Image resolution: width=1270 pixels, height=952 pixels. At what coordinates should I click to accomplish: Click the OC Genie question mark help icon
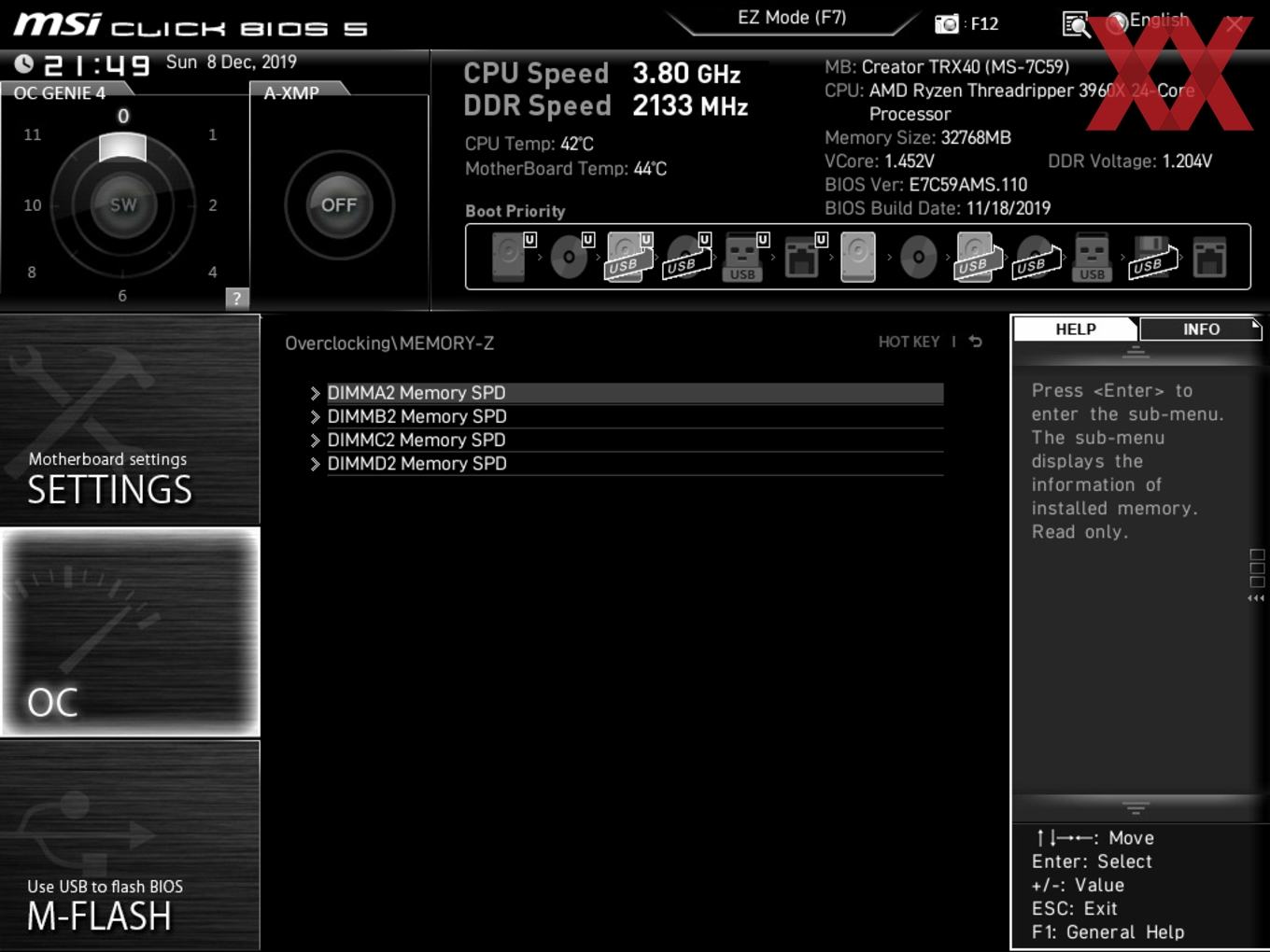[236, 298]
